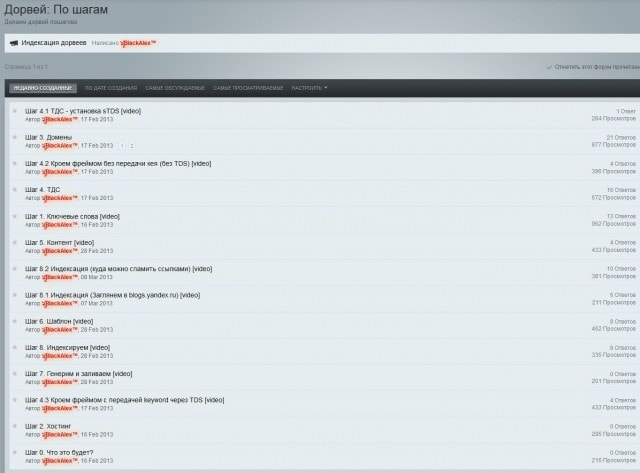The height and width of the screenshot is (473, 640).
Task: Go to page 1 of 'Шаг 3. Домены'
Action: tap(122, 146)
